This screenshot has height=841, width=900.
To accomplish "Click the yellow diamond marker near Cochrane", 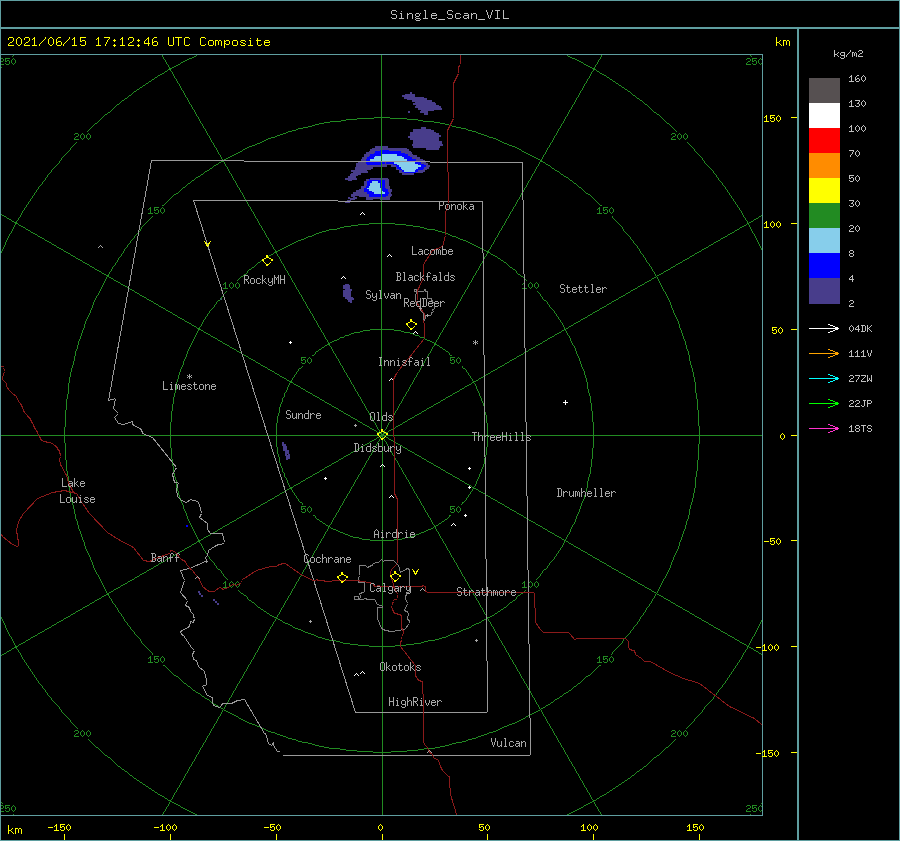I will click(343, 577).
